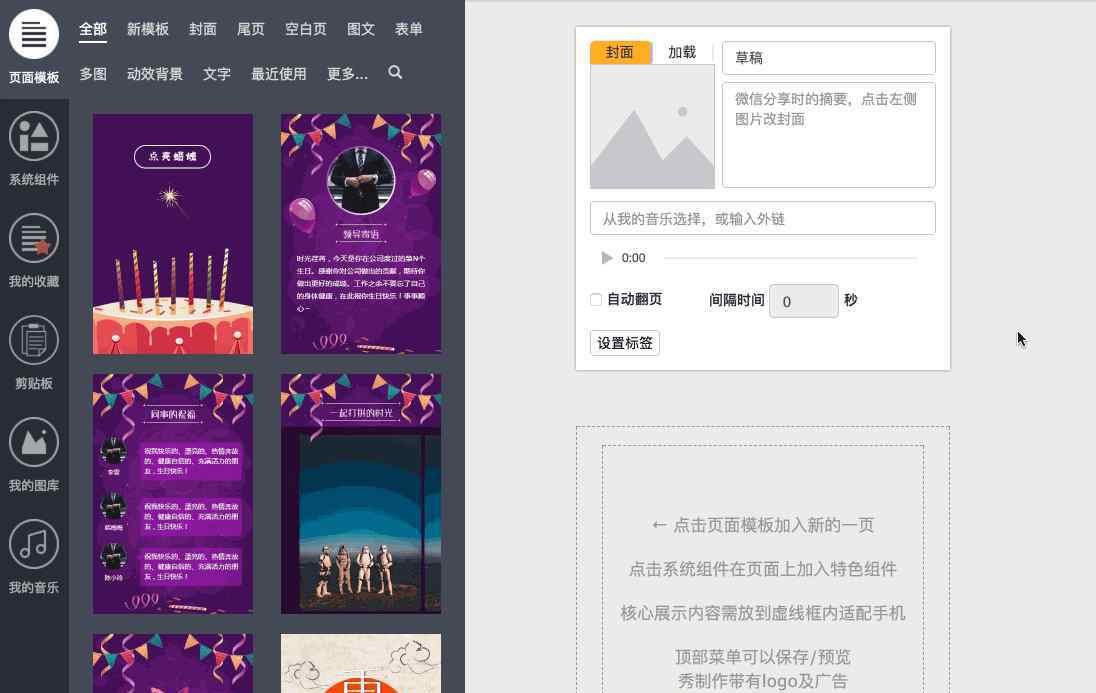This screenshot has width=1096, height=693.
Task: Select the 空白页 category tab
Action: (x=306, y=29)
